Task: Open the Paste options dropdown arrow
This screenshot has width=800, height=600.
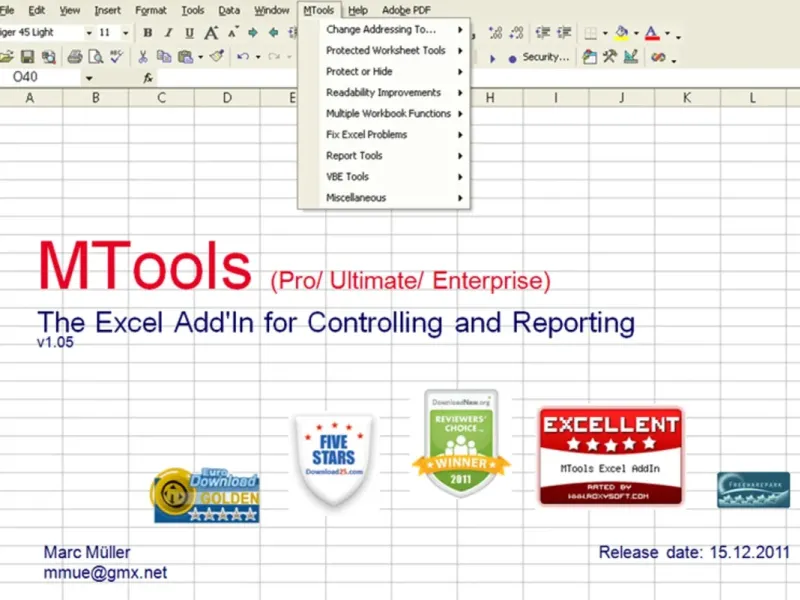Action: 201,57
